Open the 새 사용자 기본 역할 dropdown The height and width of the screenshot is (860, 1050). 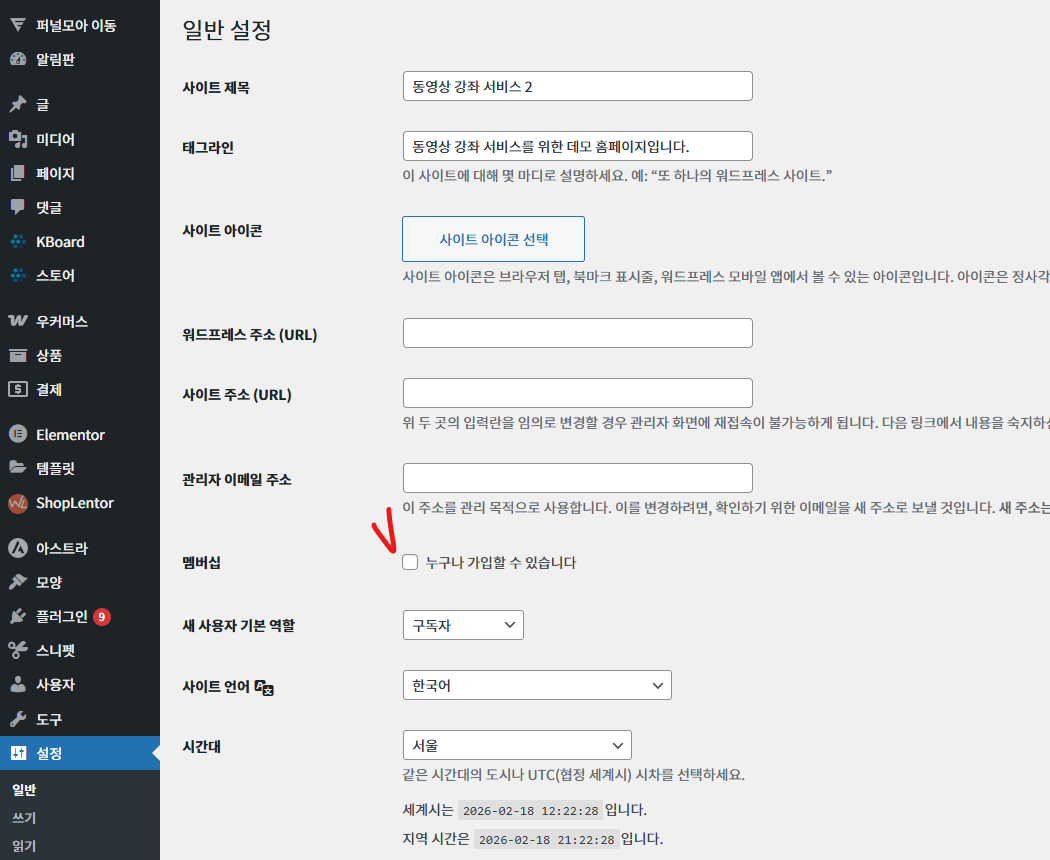coord(463,625)
